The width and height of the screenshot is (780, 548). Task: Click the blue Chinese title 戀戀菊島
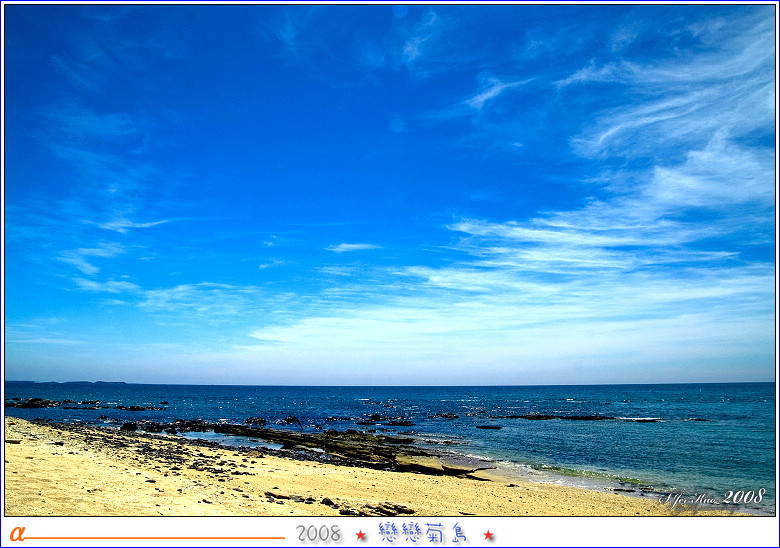point(423,533)
